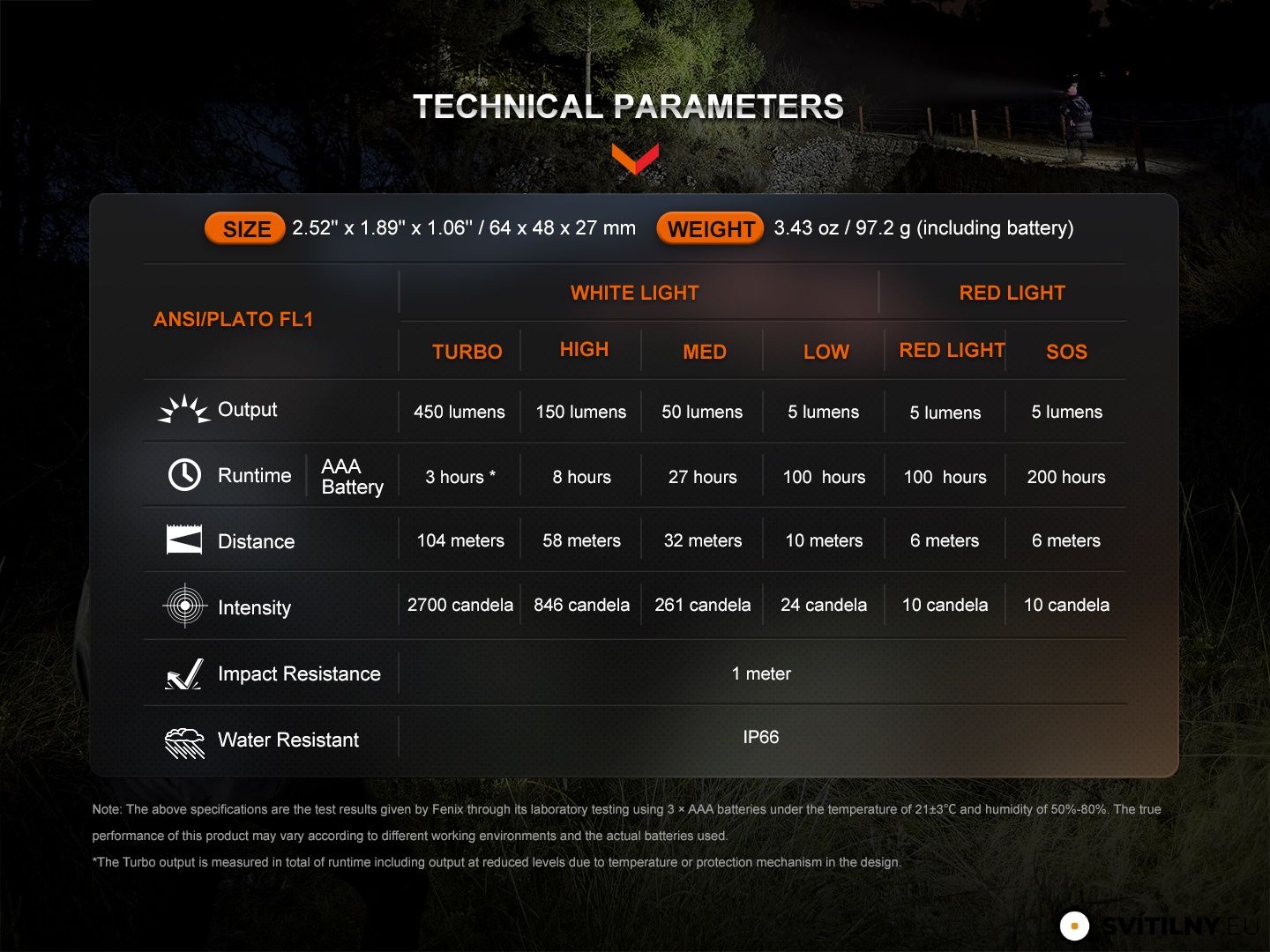Click the Impact Resistance icon
This screenshot has height=952, width=1270.
tap(184, 674)
